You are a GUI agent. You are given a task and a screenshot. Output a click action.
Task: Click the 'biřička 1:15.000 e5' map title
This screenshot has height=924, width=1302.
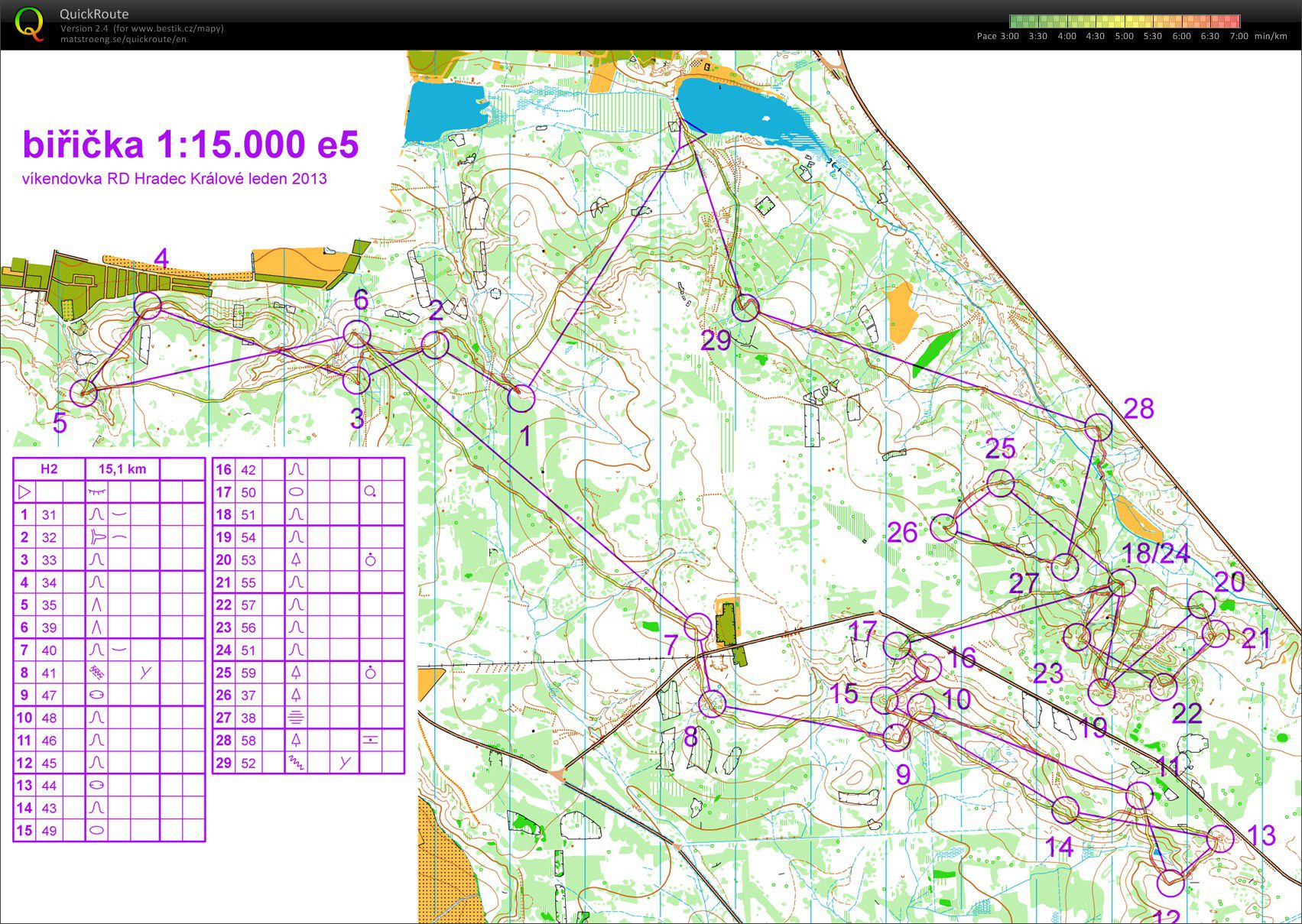pos(190,144)
